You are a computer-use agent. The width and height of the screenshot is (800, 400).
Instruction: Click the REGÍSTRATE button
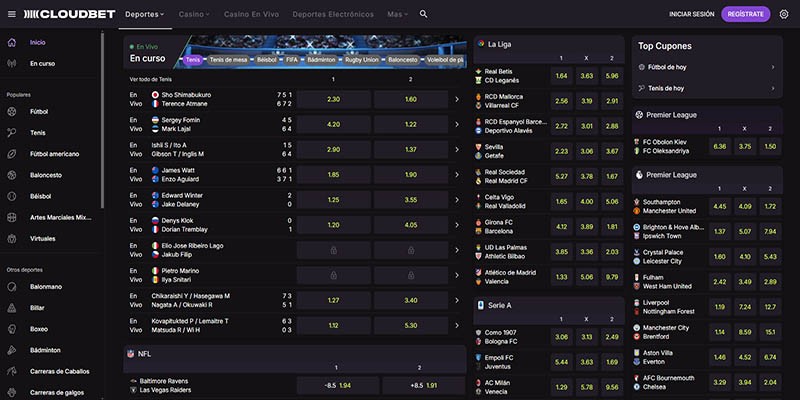(x=745, y=14)
